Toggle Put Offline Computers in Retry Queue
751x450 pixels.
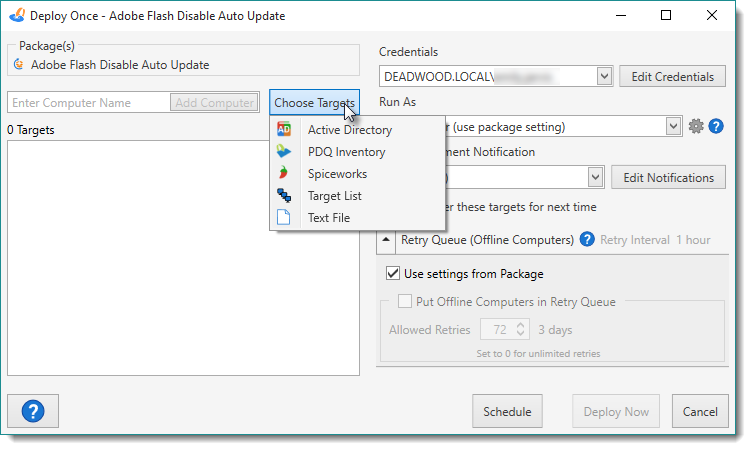[x=405, y=301]
